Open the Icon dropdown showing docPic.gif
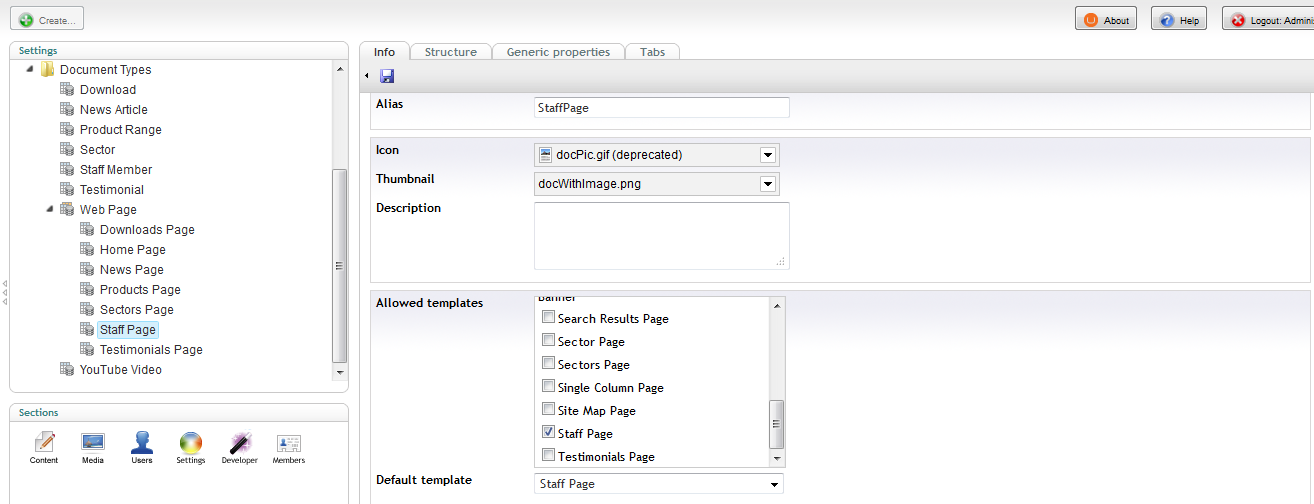Image resolution: width=1314 pixels, height=504 pixels. click(657, 155)
